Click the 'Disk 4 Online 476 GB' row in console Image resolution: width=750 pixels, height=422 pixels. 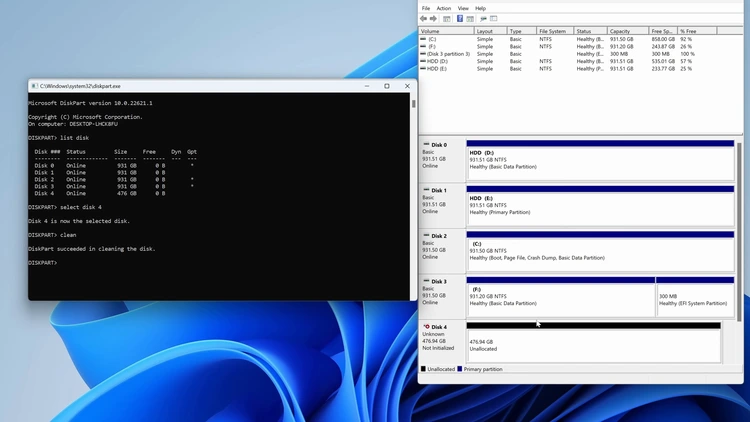pos(99,193)
